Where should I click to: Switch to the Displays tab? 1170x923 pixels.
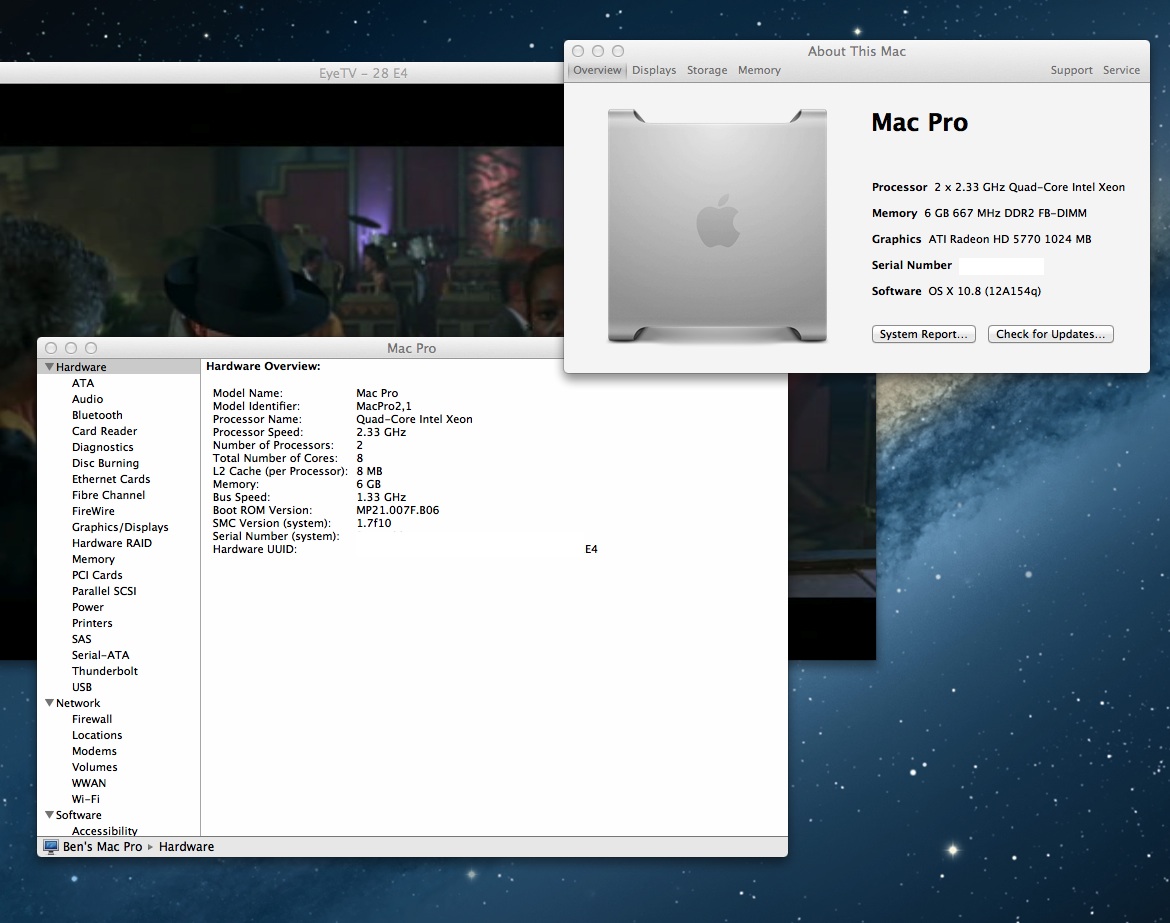tap(654, 70)
